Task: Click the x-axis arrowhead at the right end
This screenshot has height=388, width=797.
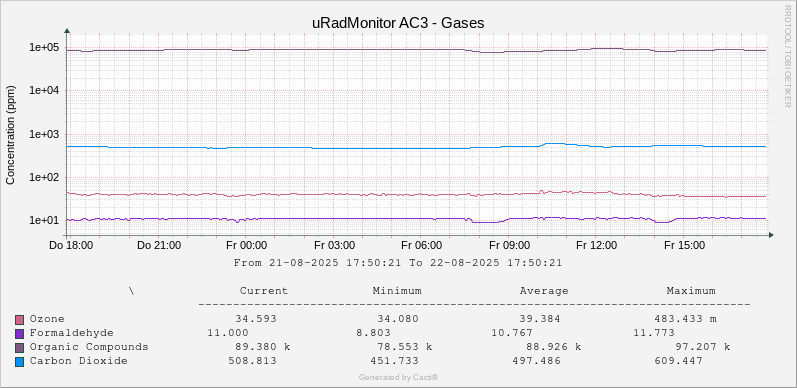Action: 771,235
